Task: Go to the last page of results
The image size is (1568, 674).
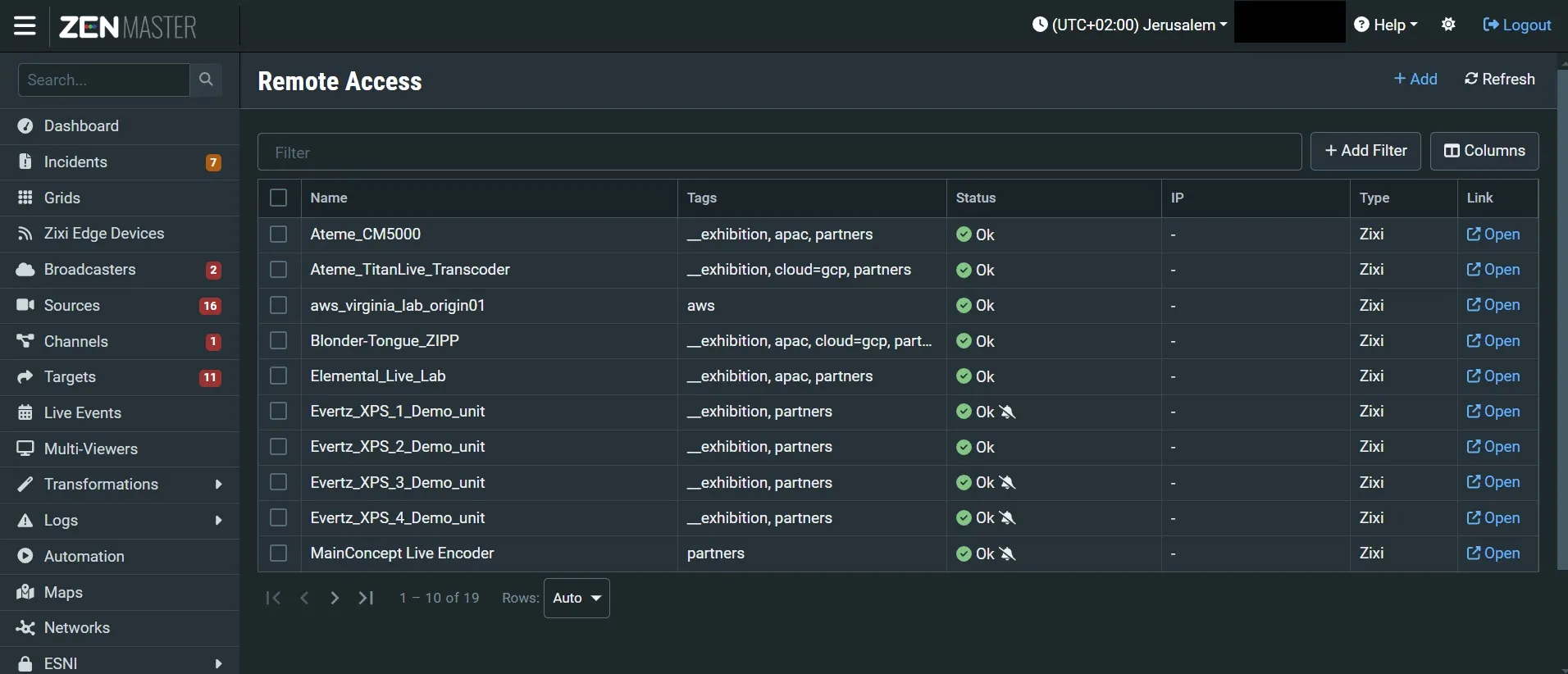Action: (x=366, y=599)
